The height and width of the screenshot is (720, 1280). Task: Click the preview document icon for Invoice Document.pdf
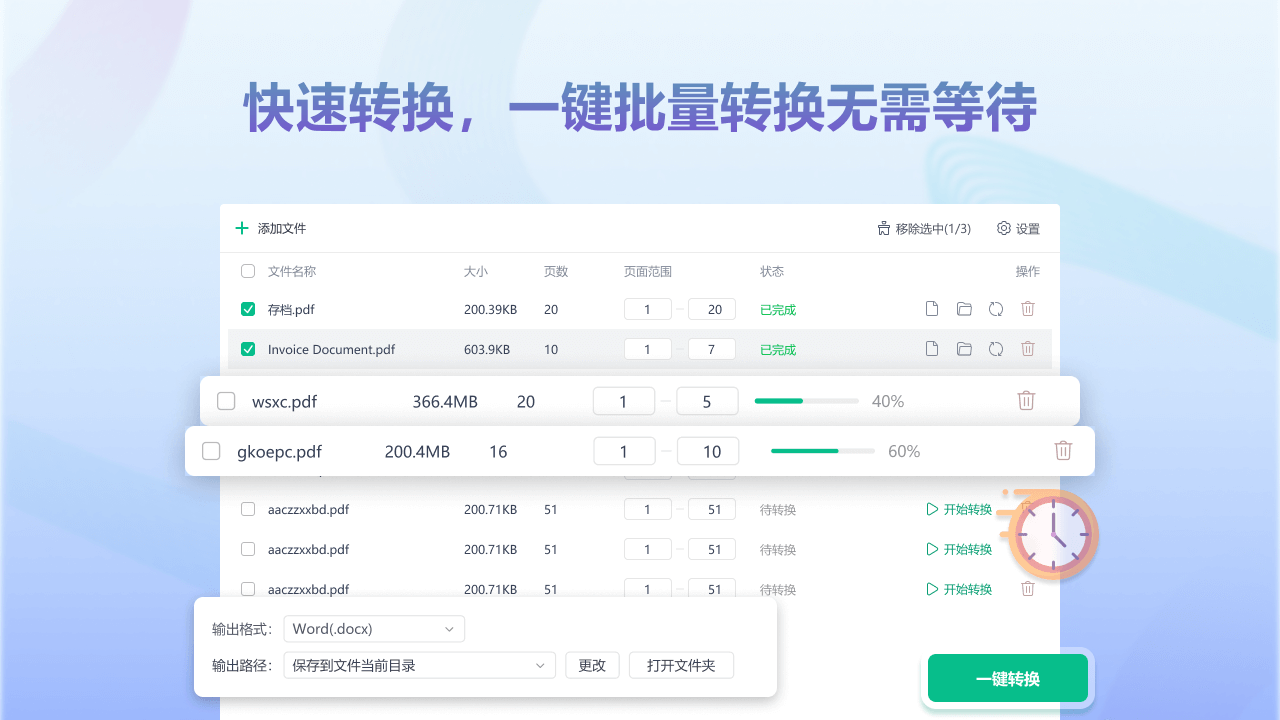(x=931, y=349)
